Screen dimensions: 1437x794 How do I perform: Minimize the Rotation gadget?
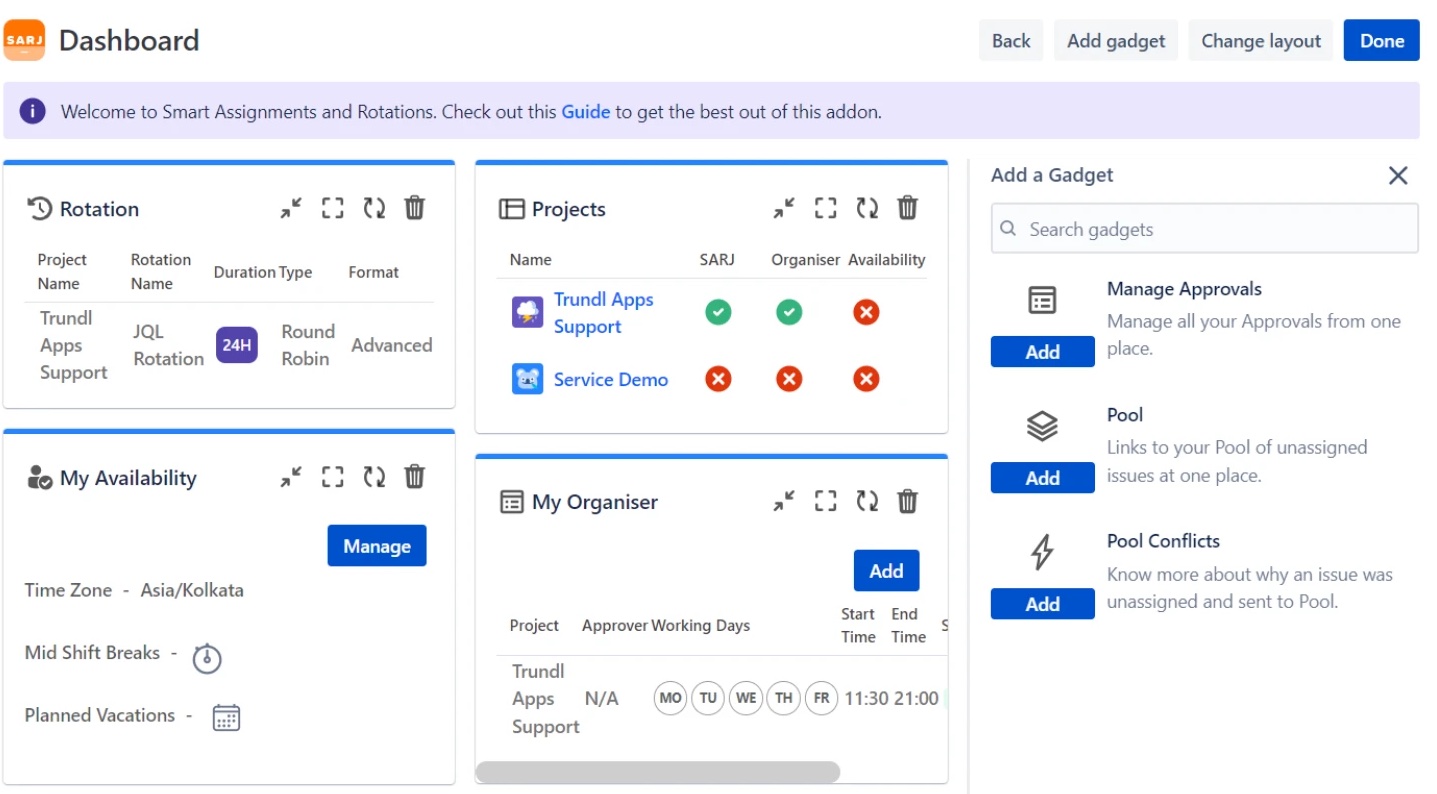click(x=291, y=209)
